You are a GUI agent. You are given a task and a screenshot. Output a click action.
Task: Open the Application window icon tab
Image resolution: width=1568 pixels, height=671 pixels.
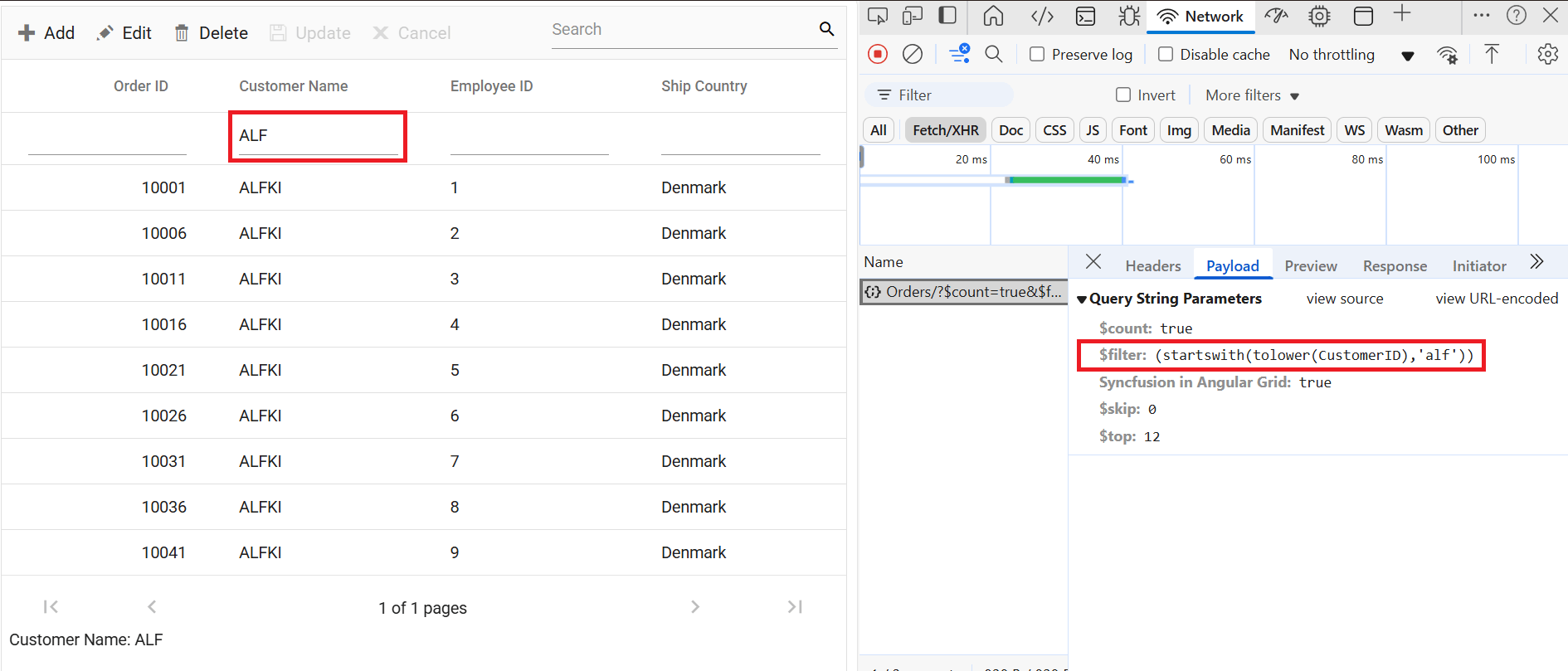coord(1363,16)
